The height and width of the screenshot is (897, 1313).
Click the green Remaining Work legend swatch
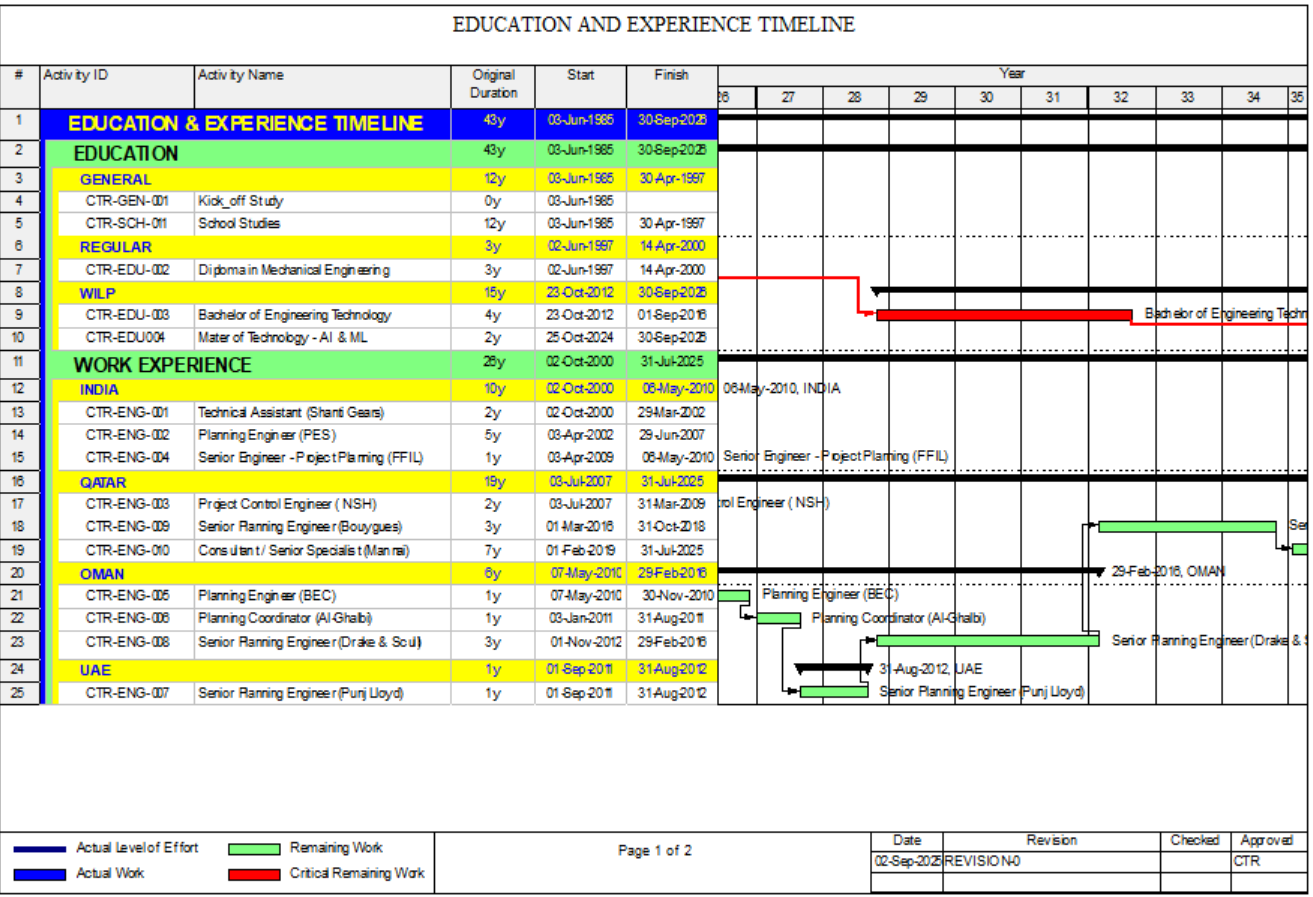255,849
